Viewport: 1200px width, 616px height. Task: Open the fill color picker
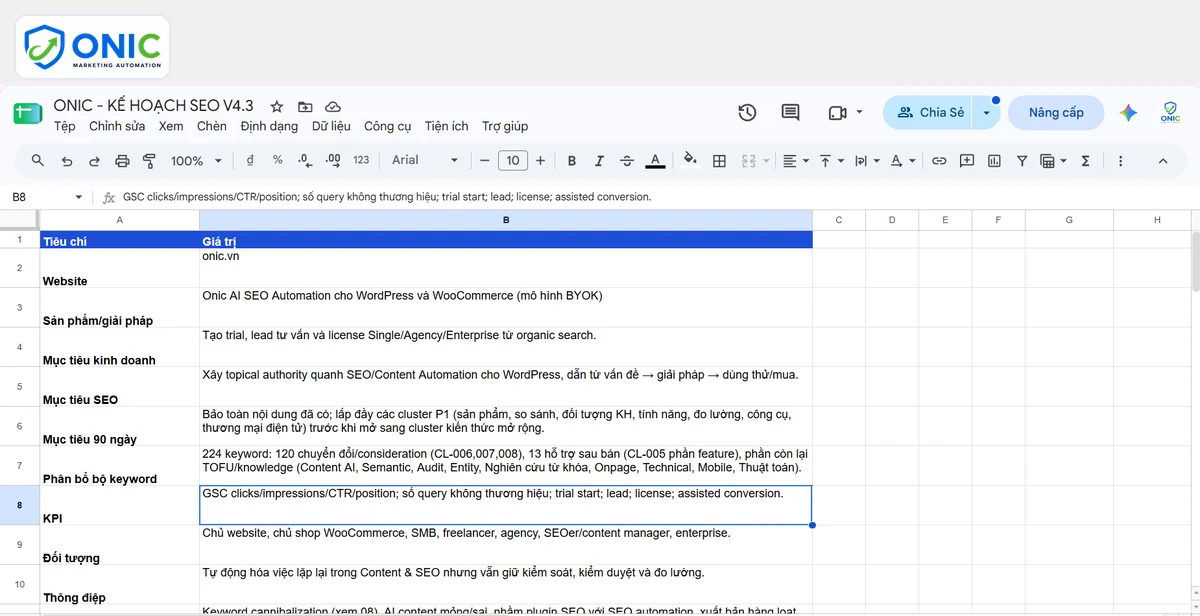[x=690, y=160]
